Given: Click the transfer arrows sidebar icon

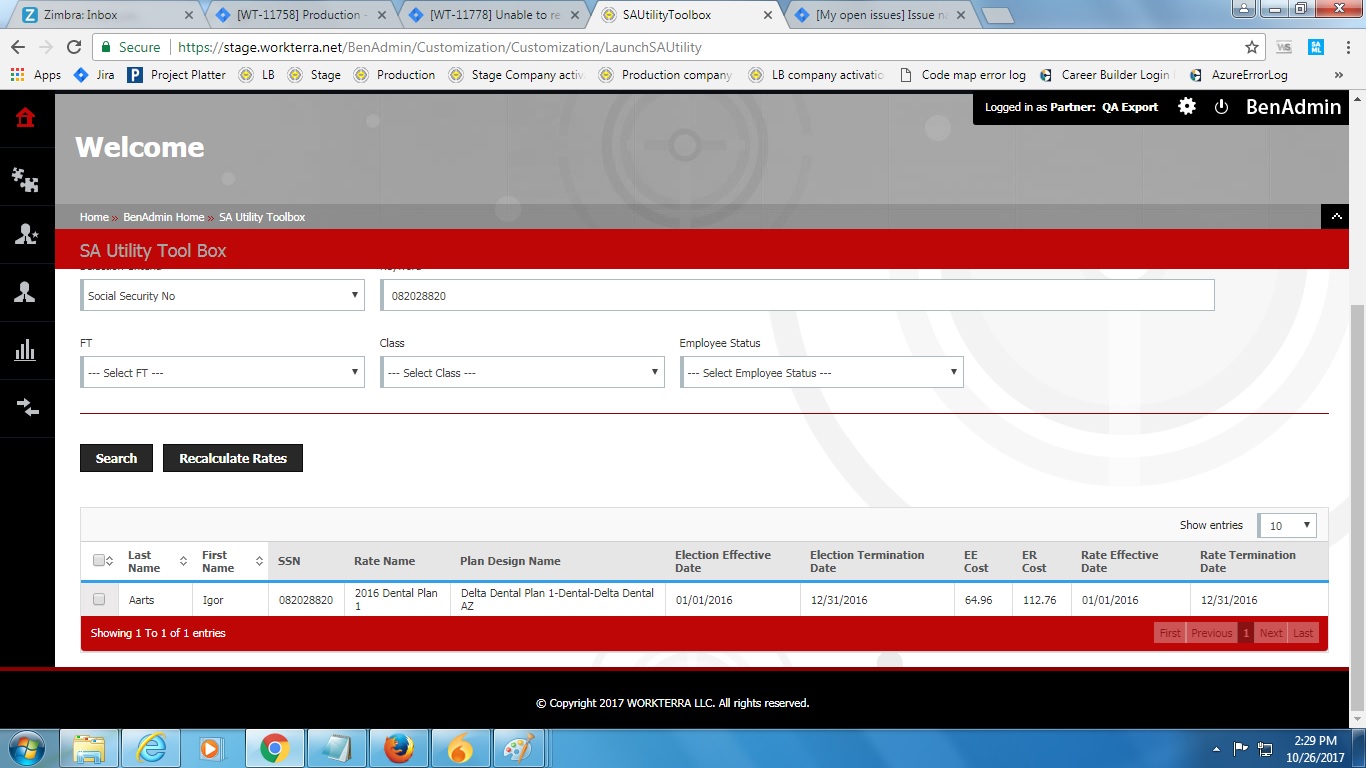Looking at the screenshot, I should (x=26, y=407).
